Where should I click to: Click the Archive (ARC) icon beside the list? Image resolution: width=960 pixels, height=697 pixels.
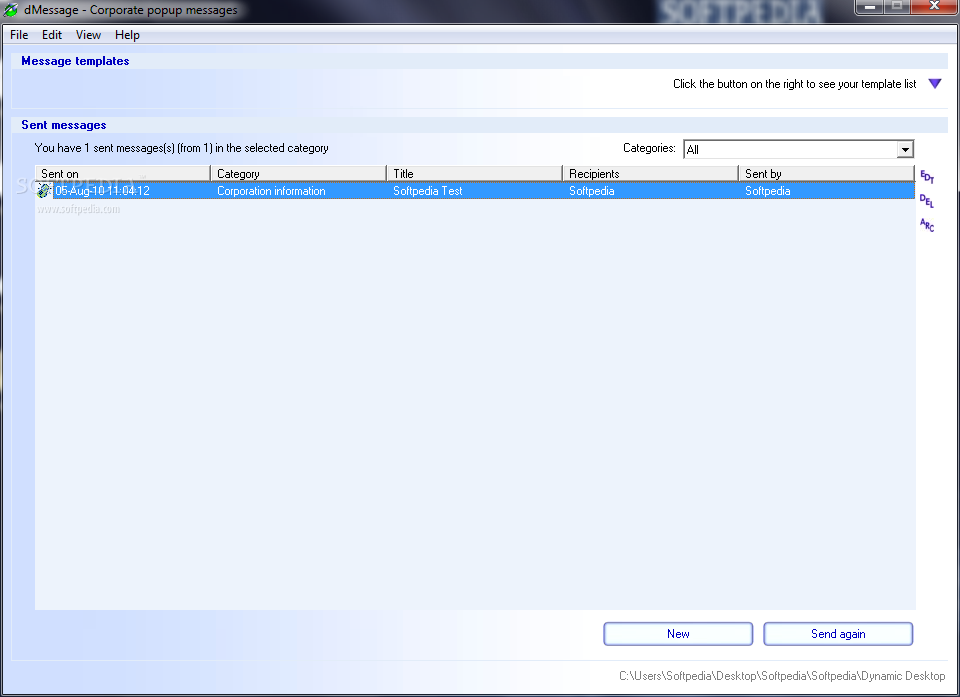(x=927, y=225)
